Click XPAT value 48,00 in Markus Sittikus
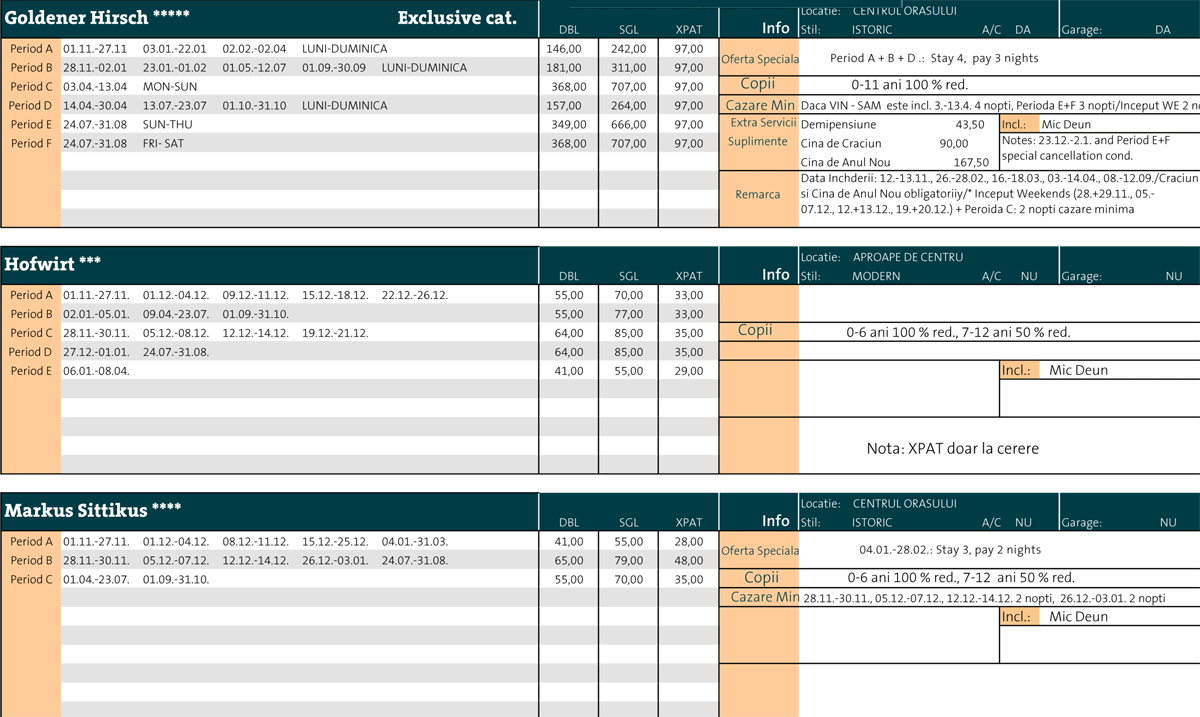Viewport: 1200px width, 717px height. click(688, 560)
